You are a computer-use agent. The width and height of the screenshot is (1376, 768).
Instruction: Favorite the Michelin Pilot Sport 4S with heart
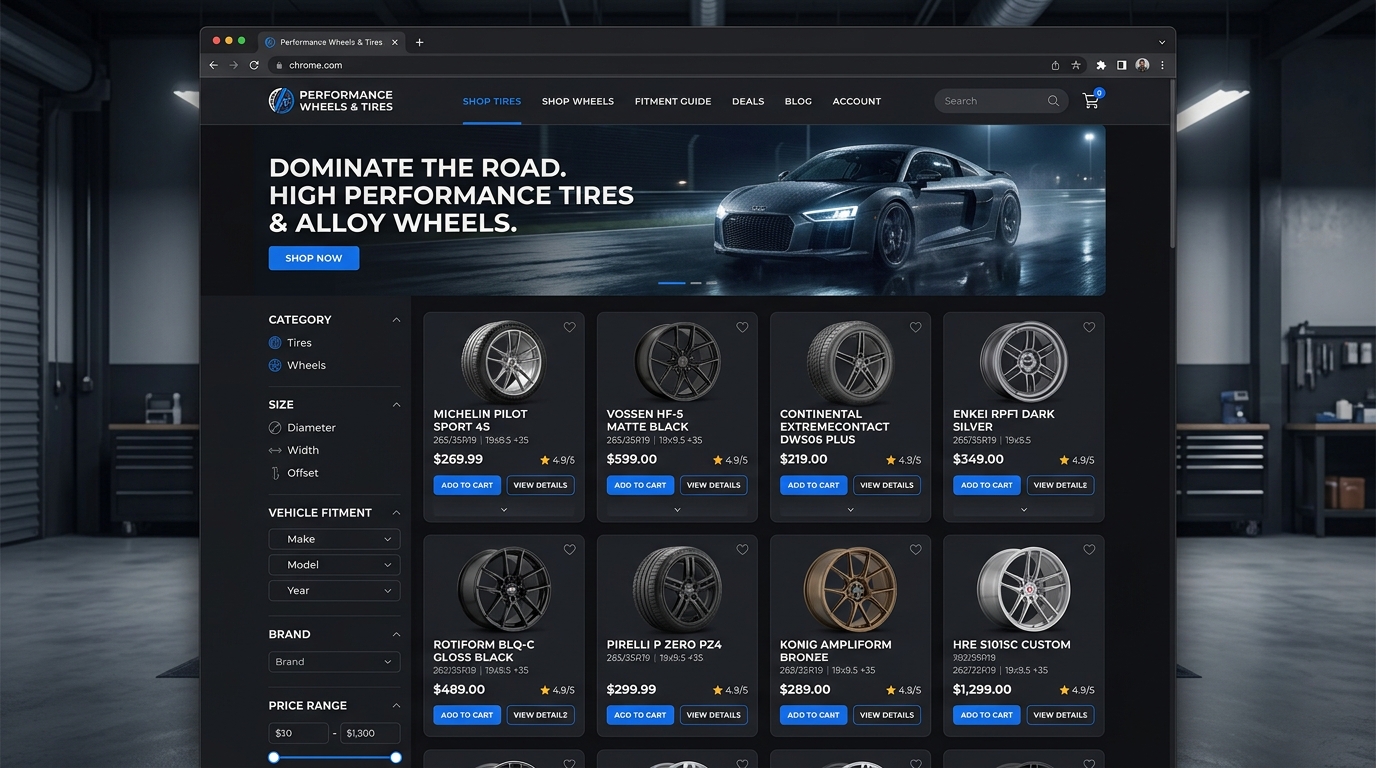tap(570, 327)
